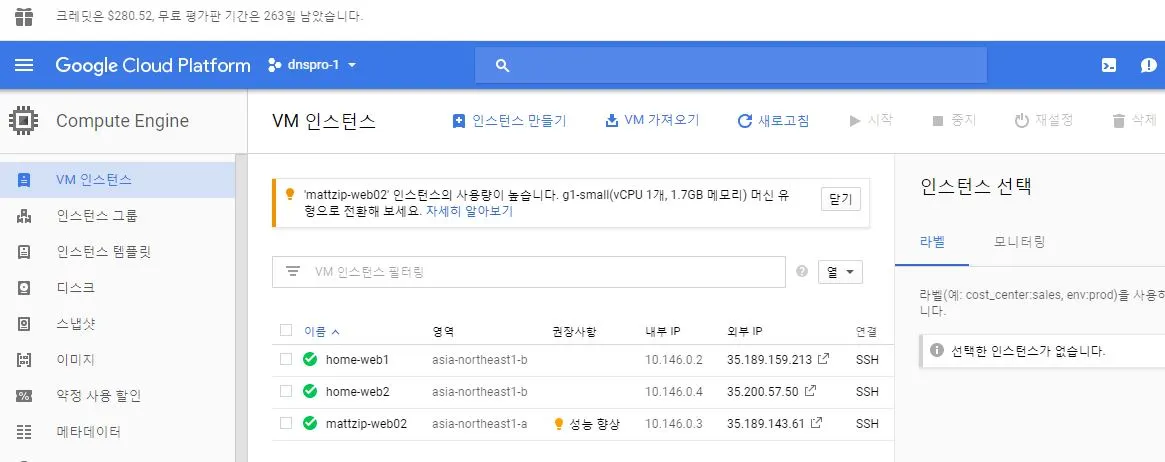
Task: Click the filter help question mark icon
Action: pyautogui.click(x=802, y=271)
